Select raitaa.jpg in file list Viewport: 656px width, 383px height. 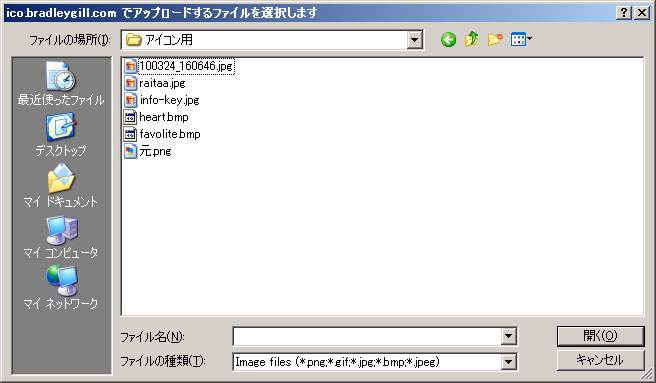155,83
